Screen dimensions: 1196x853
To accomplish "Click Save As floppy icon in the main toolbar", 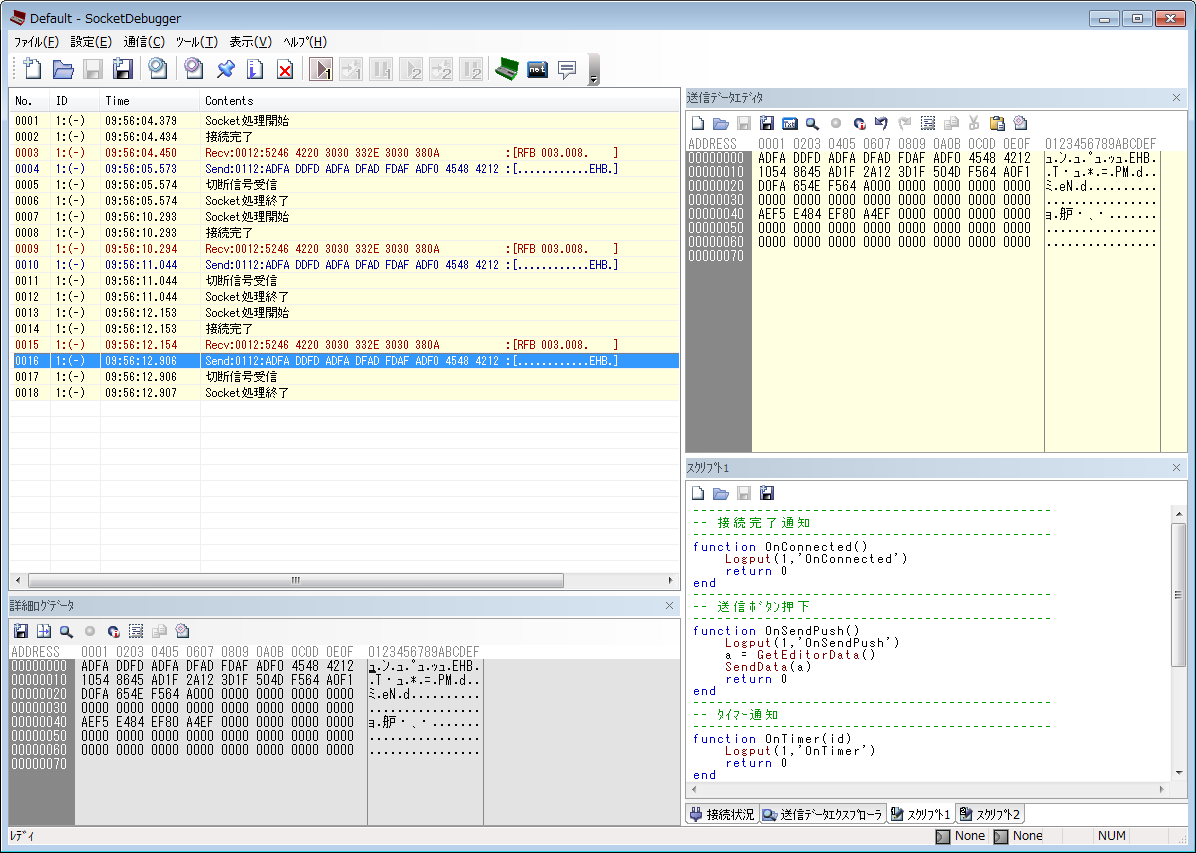I will (x=123, y=69).
